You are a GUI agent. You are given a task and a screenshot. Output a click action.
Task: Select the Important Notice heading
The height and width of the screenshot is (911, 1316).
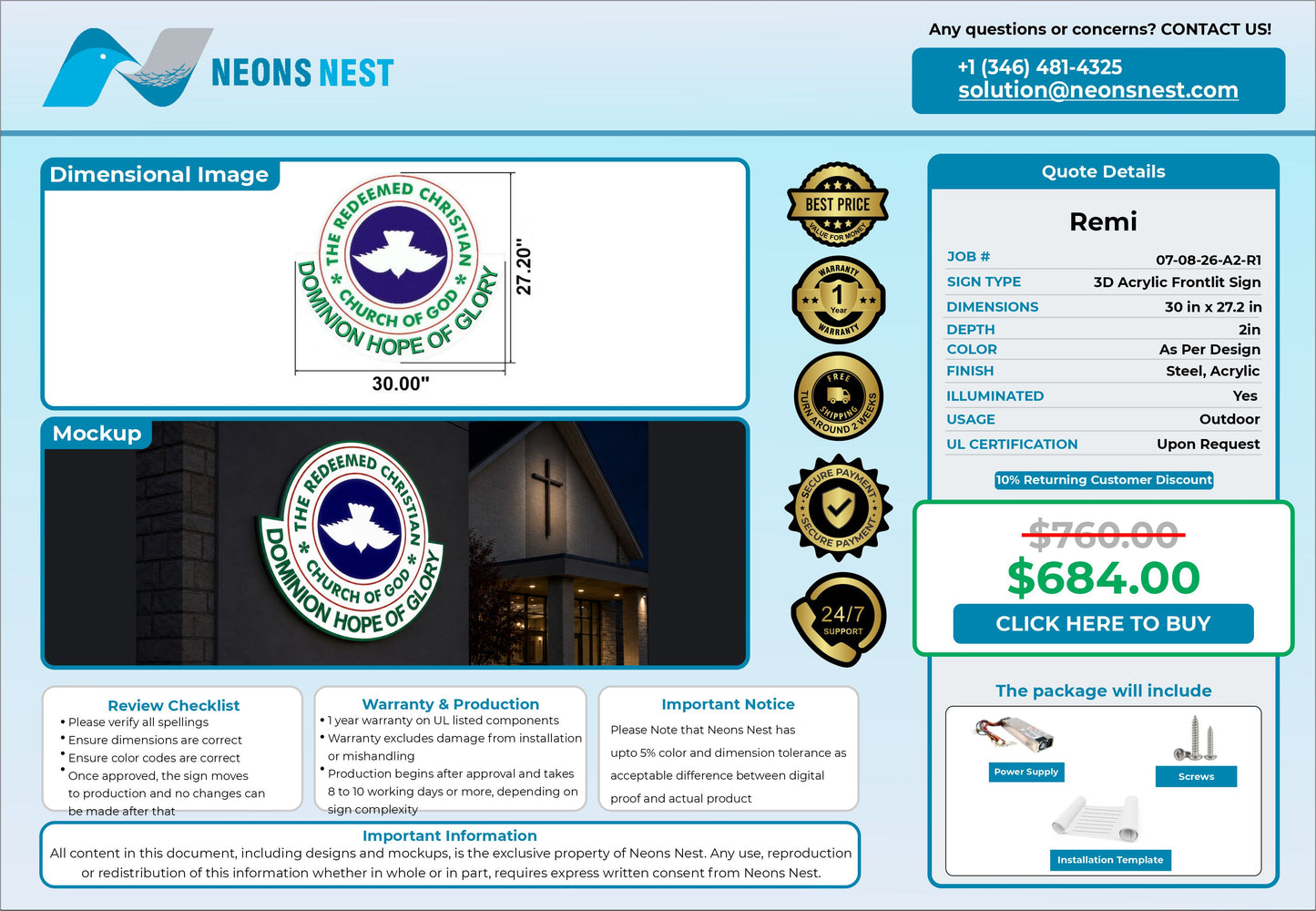[x=728, y=704]
